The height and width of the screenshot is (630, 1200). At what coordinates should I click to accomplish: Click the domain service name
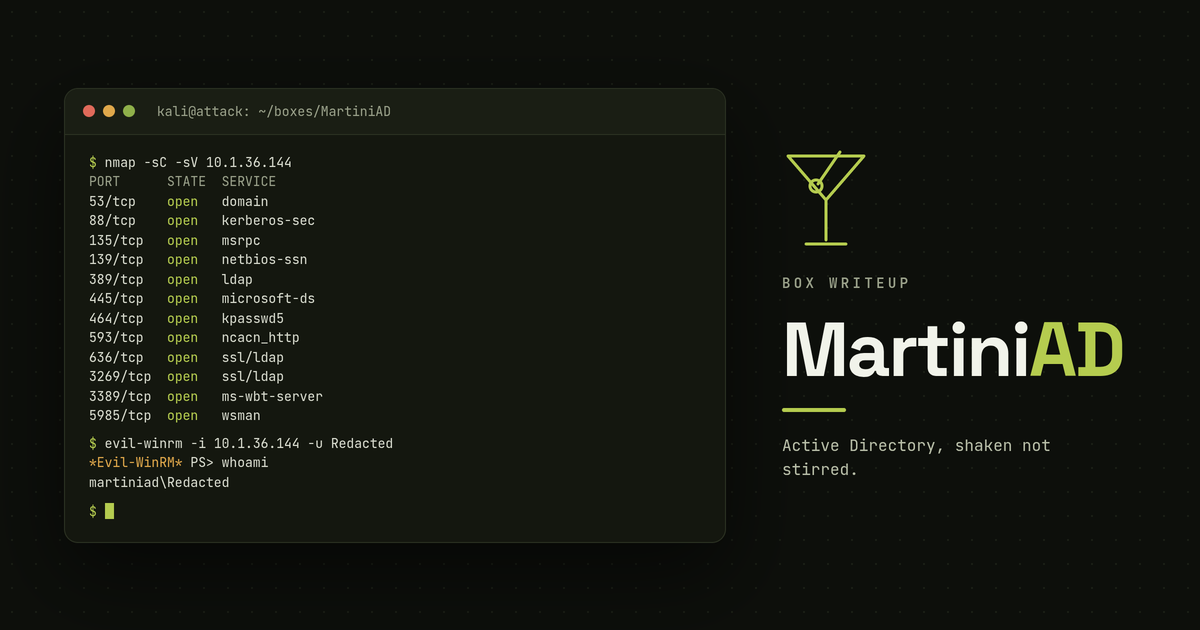click(245, 201)
